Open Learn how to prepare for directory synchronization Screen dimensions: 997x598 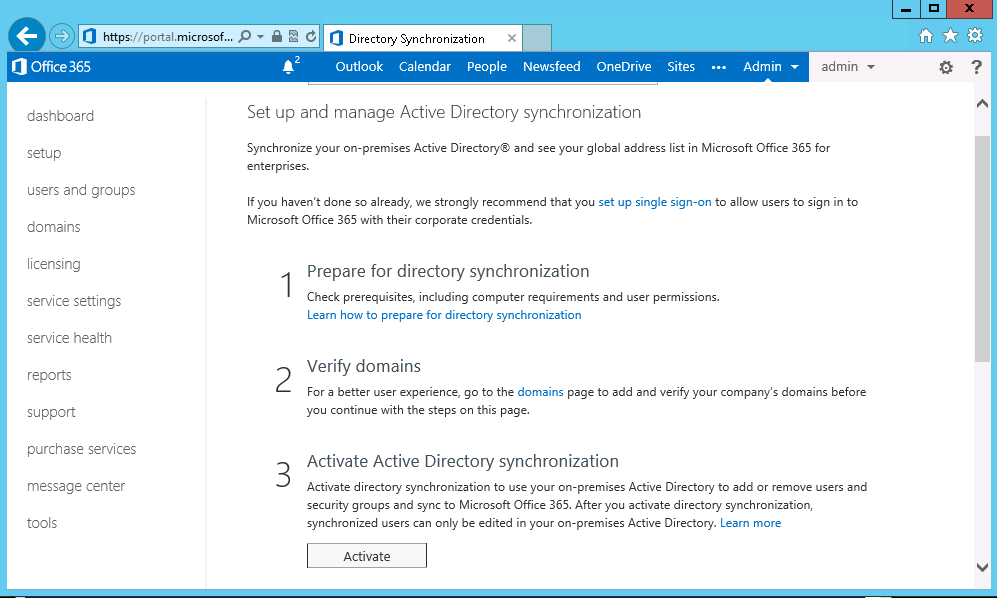tap(444, 315)
